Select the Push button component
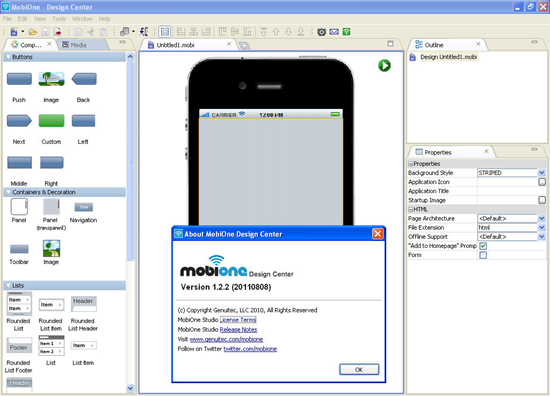The image size is (550, 396). click(x=19, y=79)
